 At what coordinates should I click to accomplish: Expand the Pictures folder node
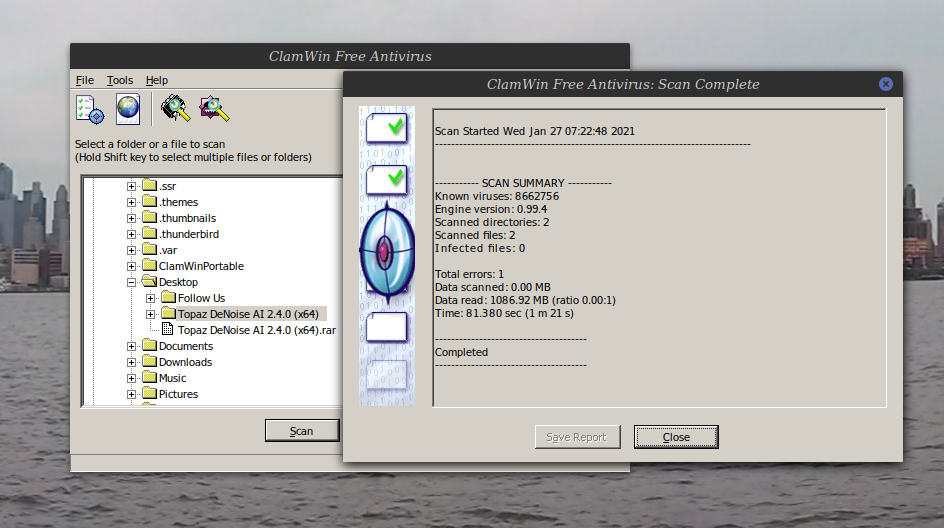(x=131, y=394)
